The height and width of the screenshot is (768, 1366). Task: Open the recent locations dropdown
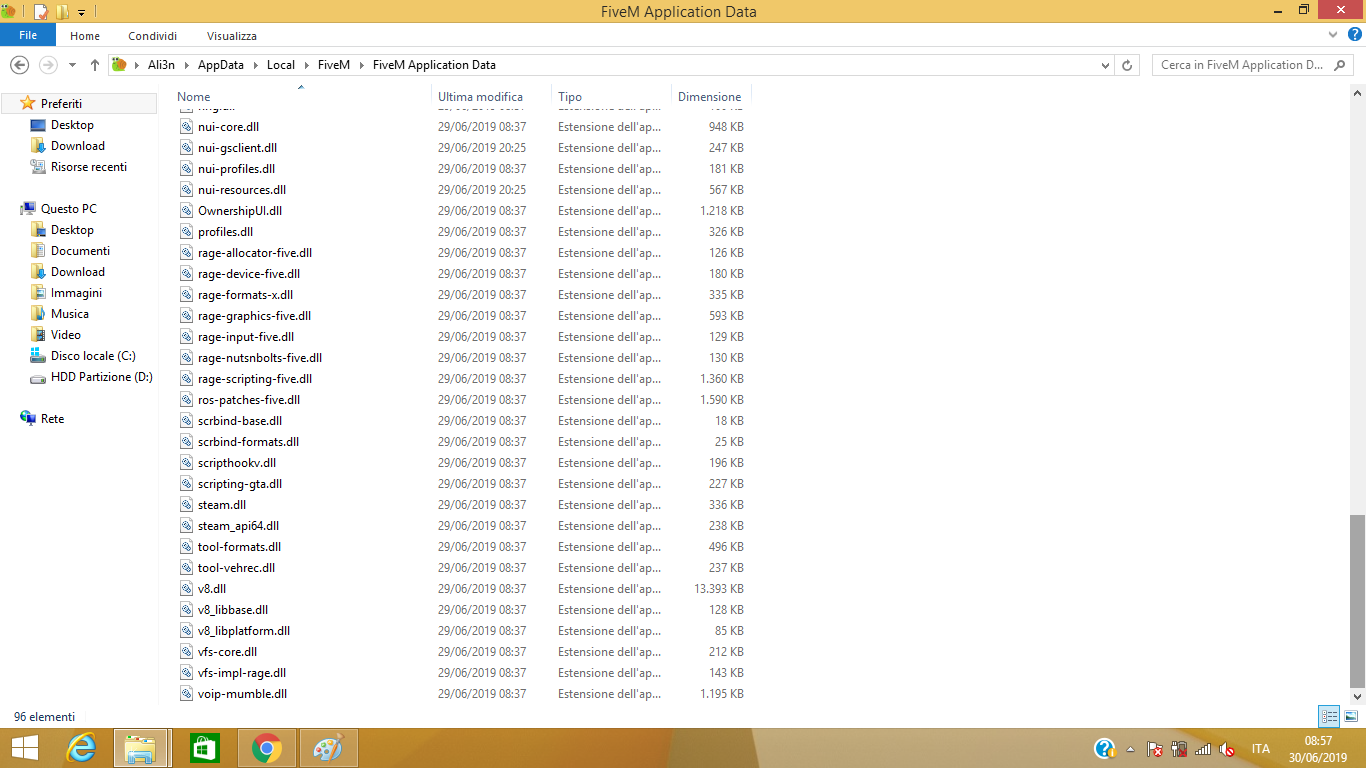click(x=72, y=65)
